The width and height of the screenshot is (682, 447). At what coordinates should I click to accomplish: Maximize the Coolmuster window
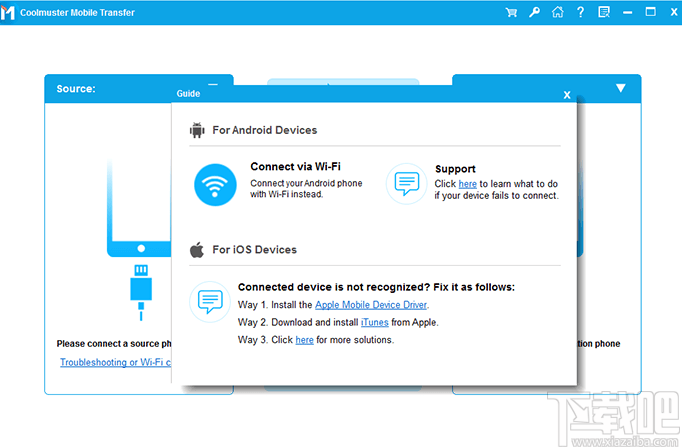(651, 12)
